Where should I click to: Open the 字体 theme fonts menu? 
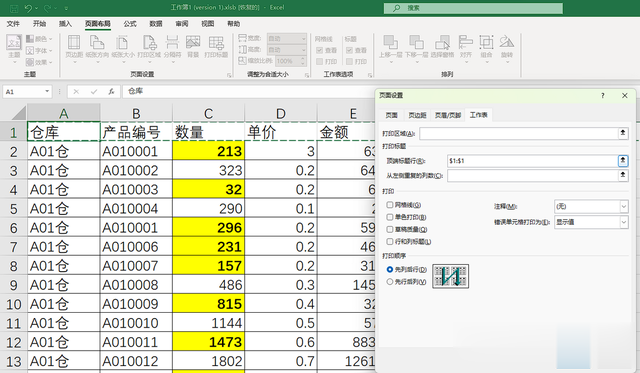[39, 51]
